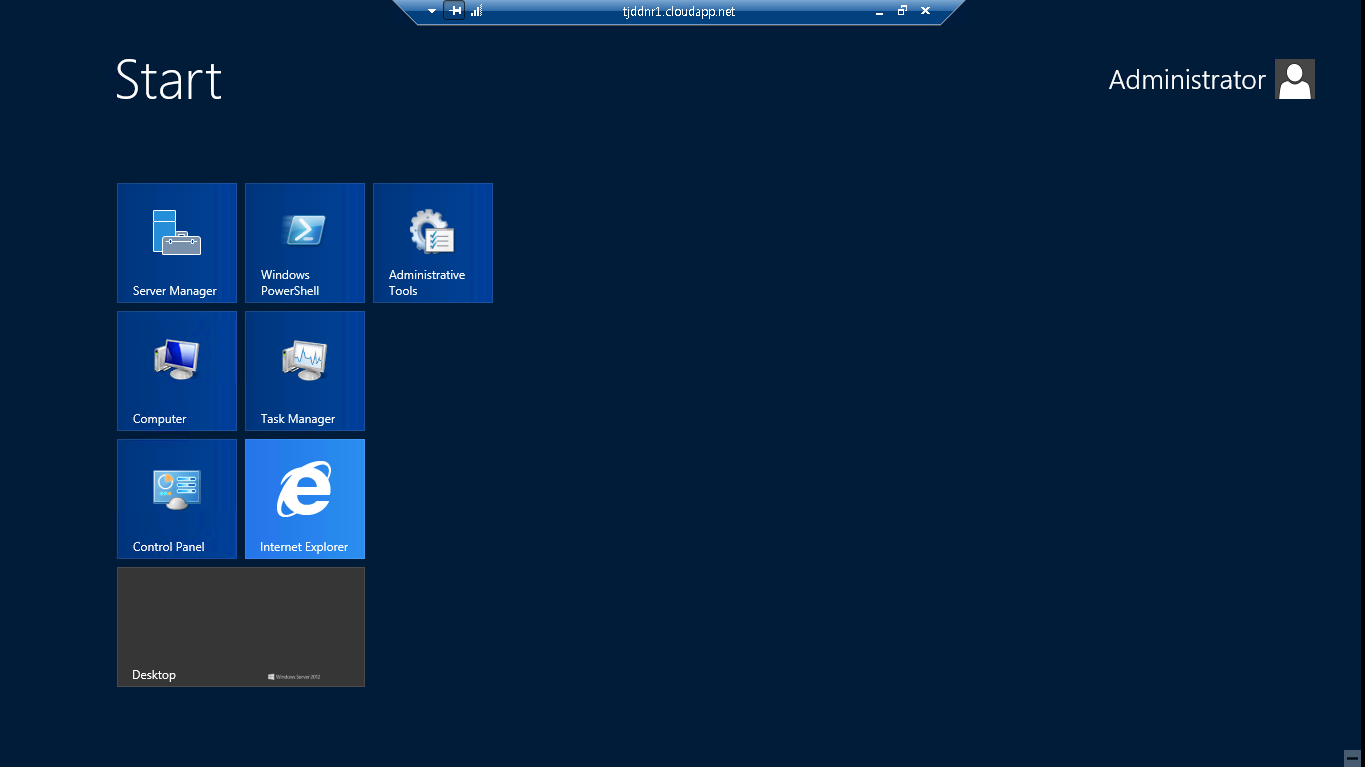
Task: Close the remote desktop connection
Action: coord(925,11)
